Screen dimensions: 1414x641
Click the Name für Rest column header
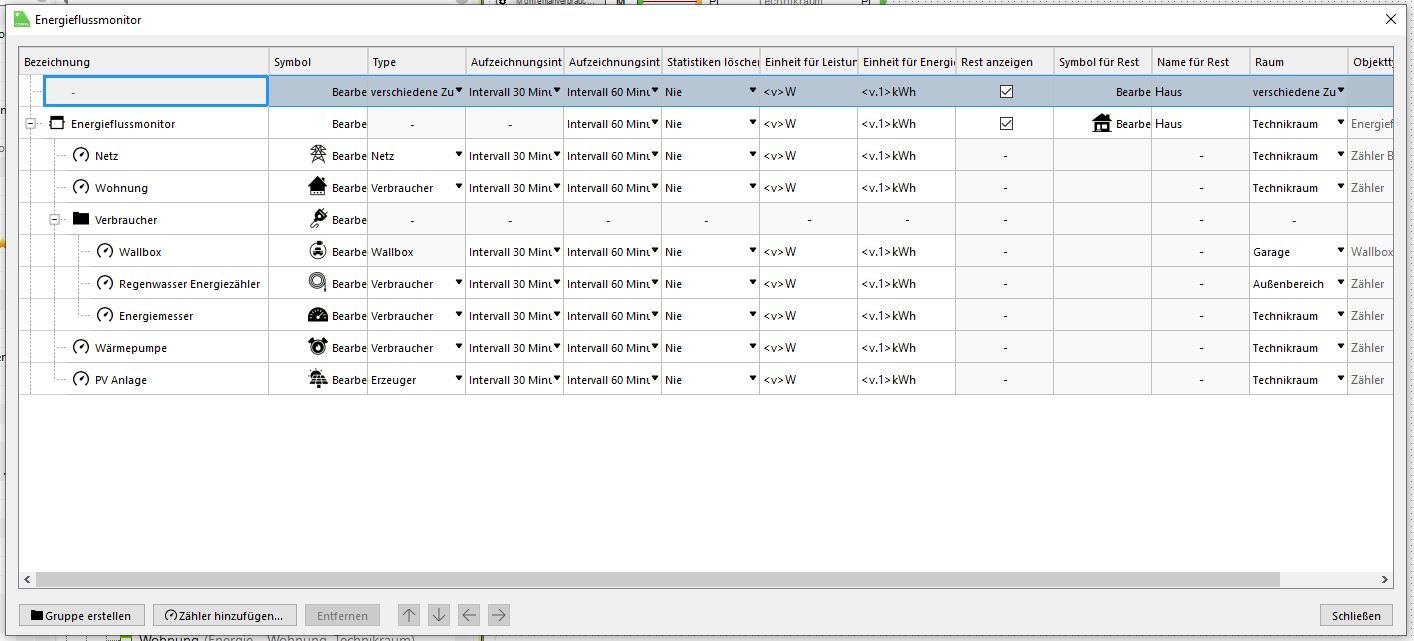coord(1200,61)
